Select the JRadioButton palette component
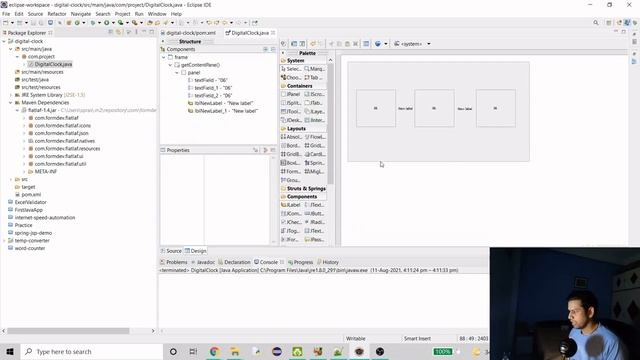Image resolution: width=640 pixels, height=360 pixels. click(x=315, y=222)
